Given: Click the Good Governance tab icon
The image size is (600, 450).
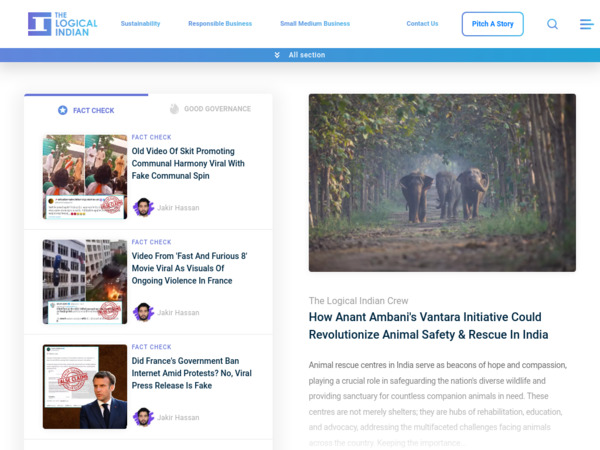Looking at the screenshot, I should [174, 109].
